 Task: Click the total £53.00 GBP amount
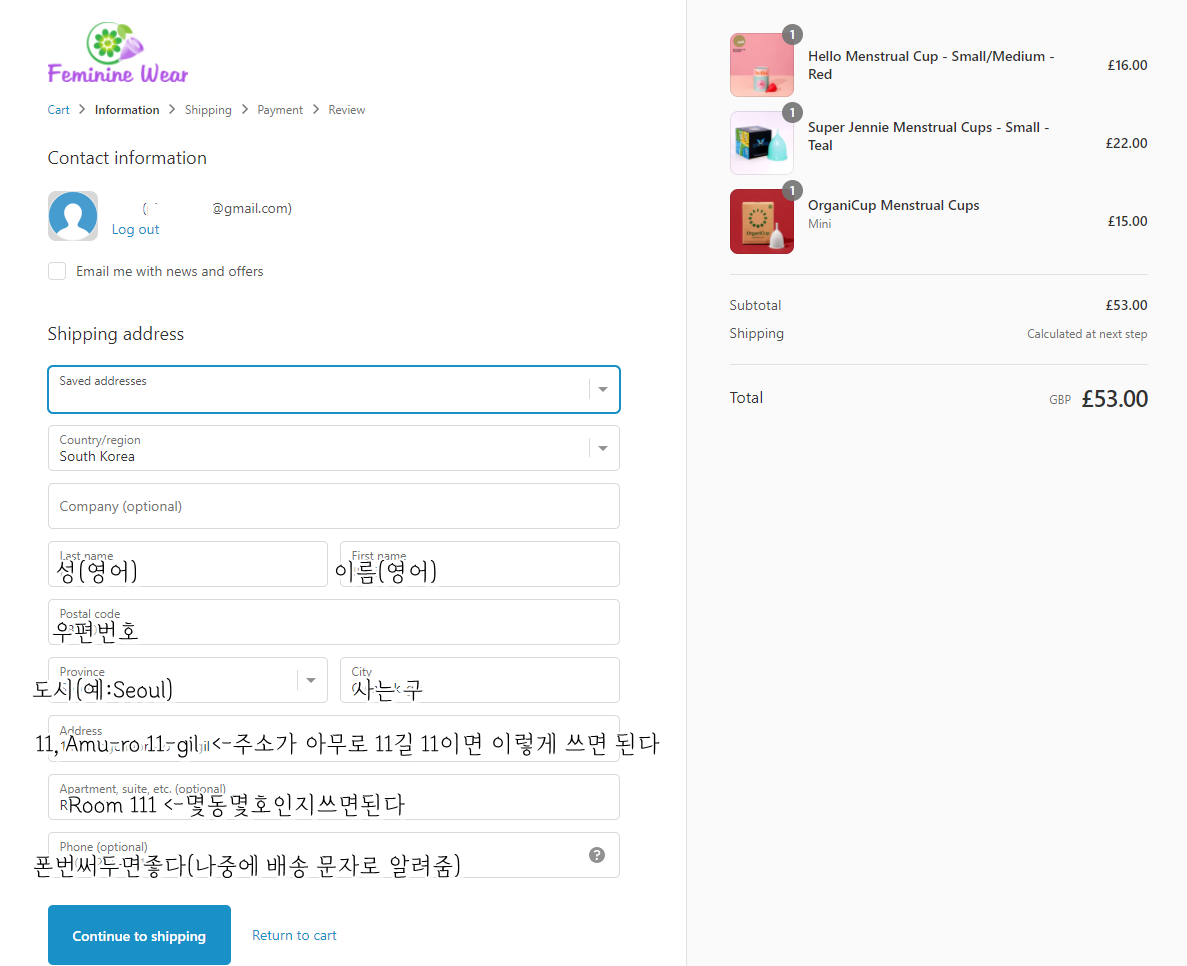tap(1114, 399)
